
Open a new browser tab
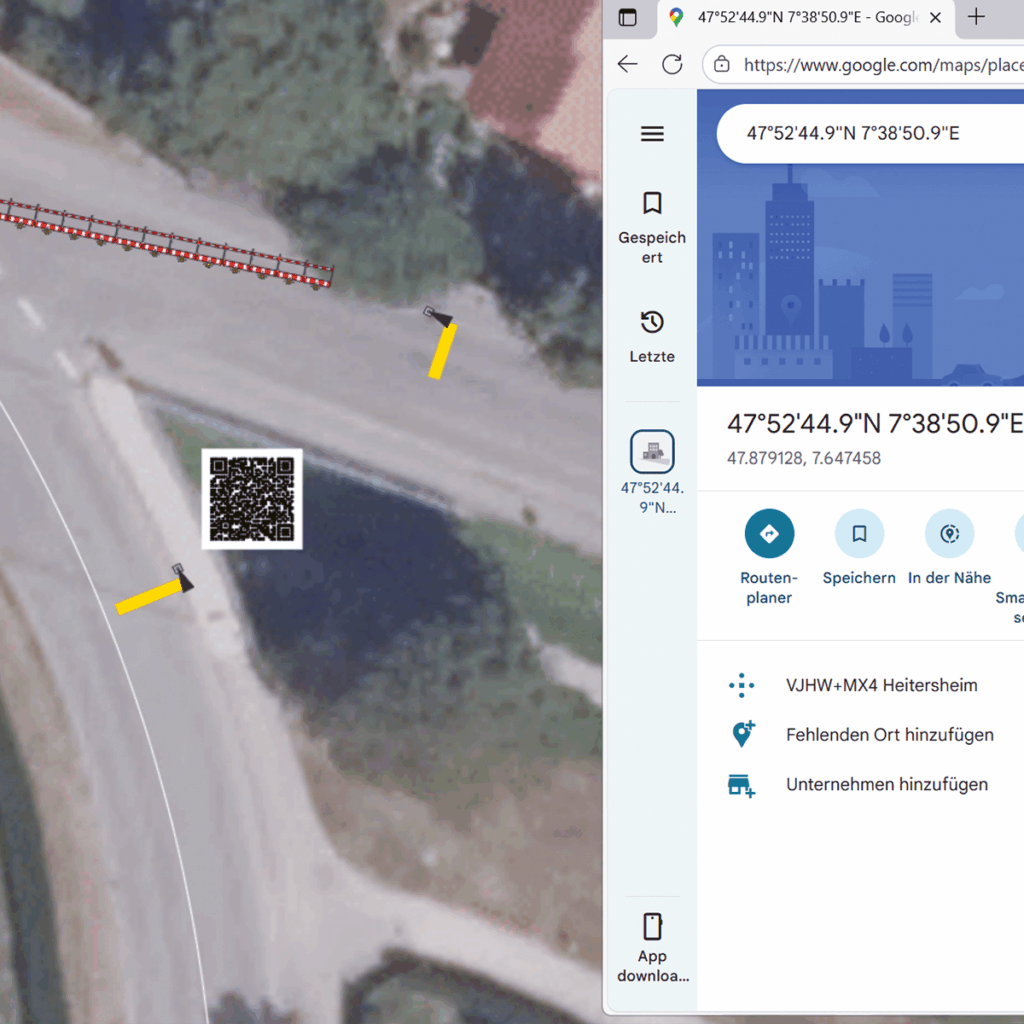976,17
